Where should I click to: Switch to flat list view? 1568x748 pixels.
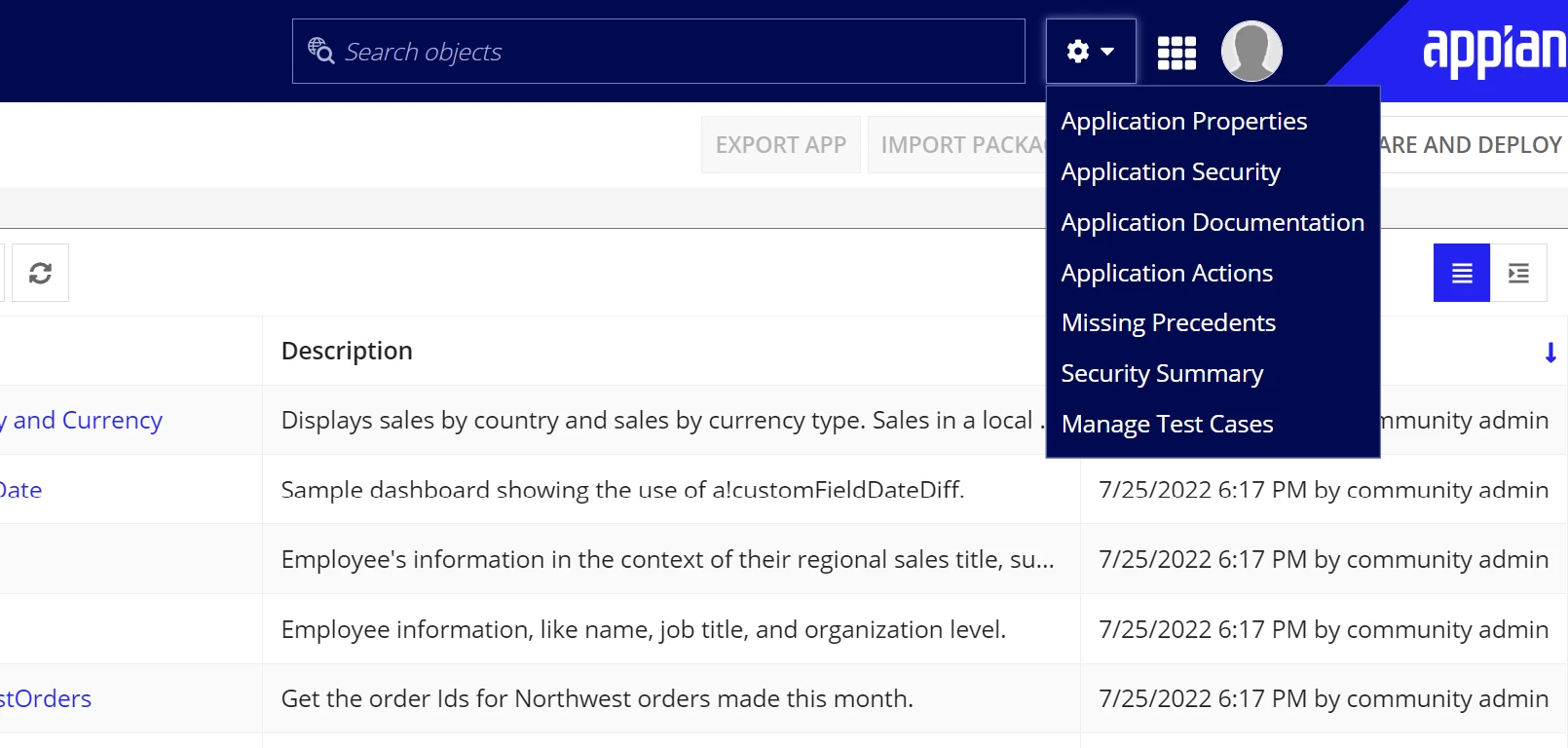pos(1462,273)
